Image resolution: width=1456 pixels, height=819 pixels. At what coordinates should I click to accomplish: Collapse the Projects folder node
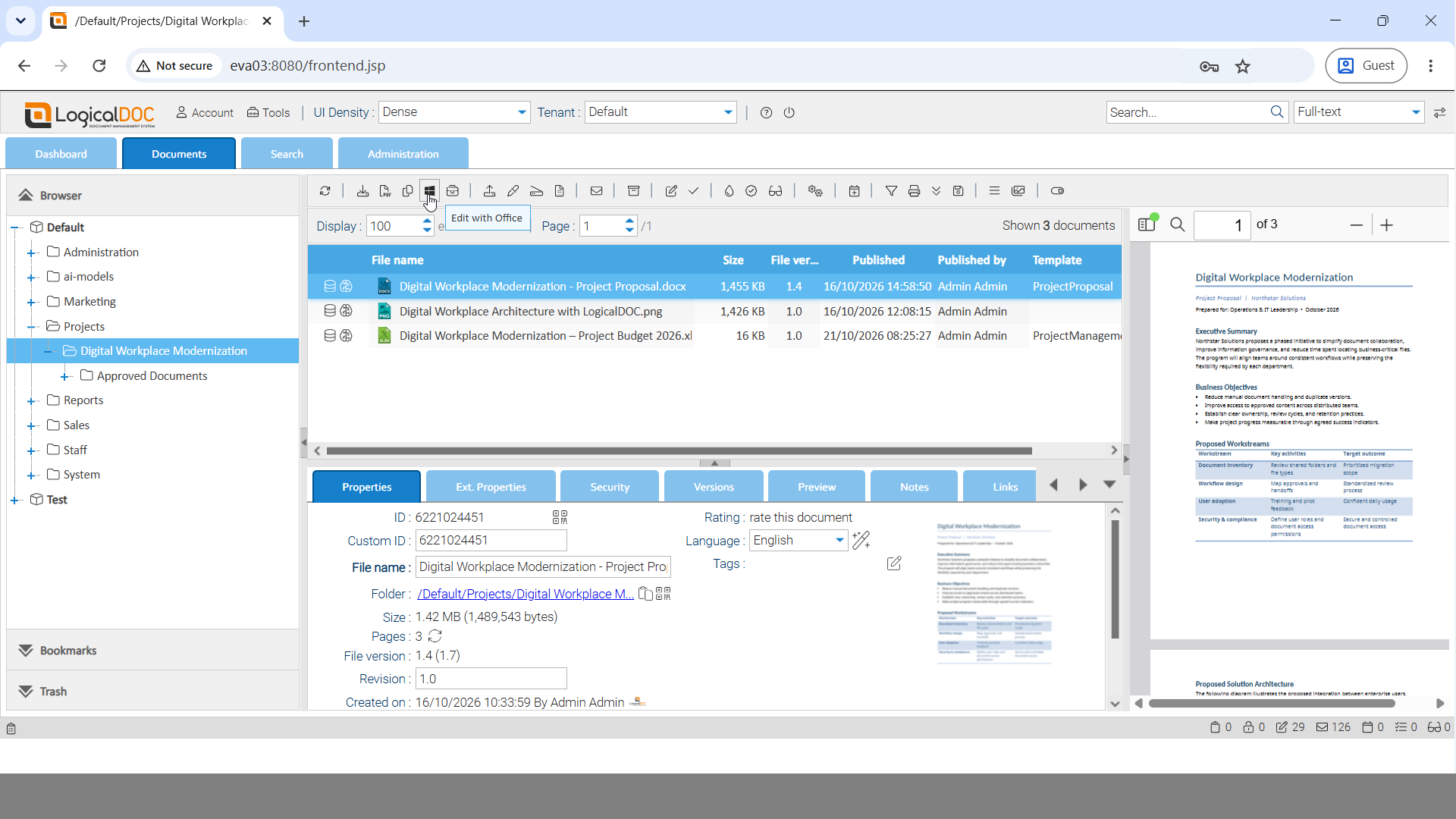pyautogui.click(x=31, y=327)
